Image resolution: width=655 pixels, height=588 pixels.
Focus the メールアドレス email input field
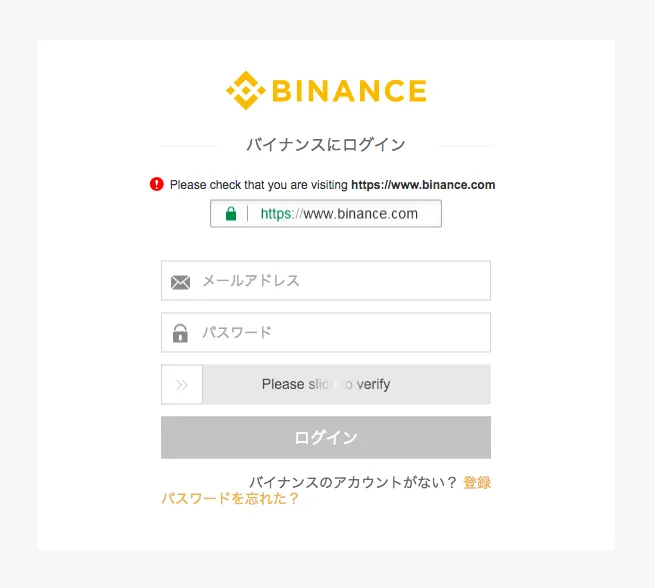pyautogui.click(x=340, y=281)
